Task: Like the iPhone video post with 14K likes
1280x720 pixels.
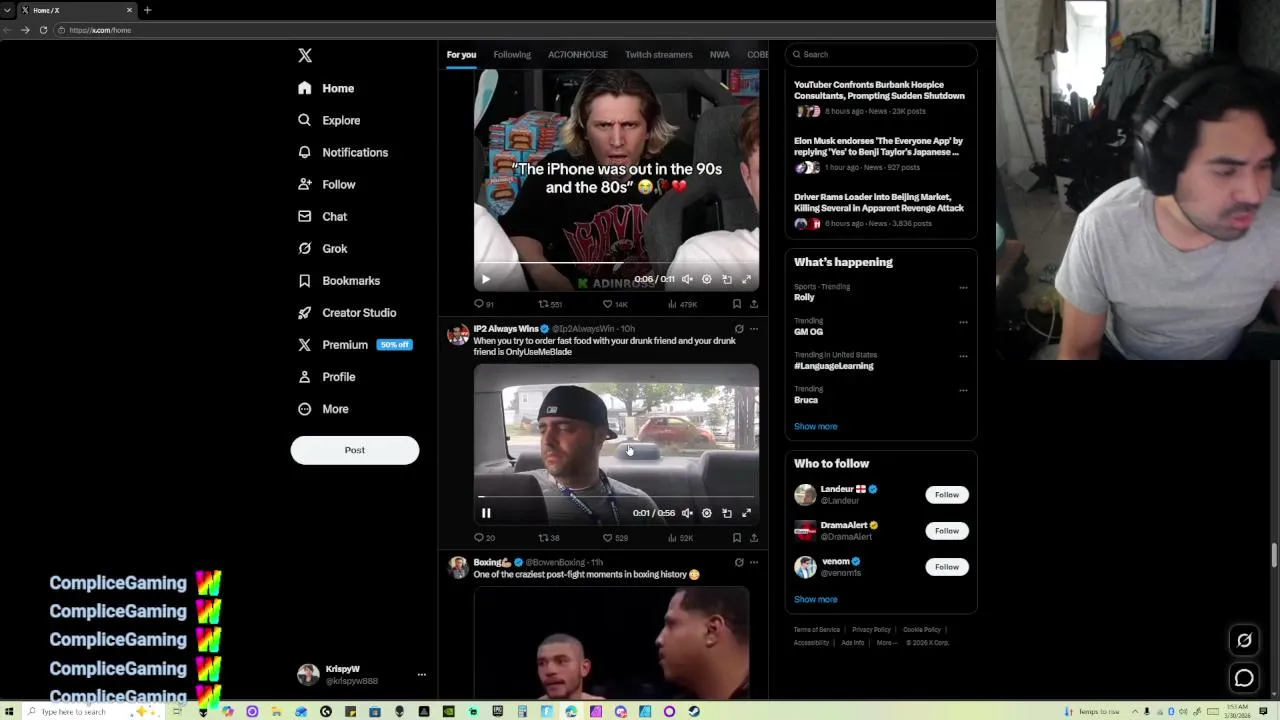Action: pos(615,304)
